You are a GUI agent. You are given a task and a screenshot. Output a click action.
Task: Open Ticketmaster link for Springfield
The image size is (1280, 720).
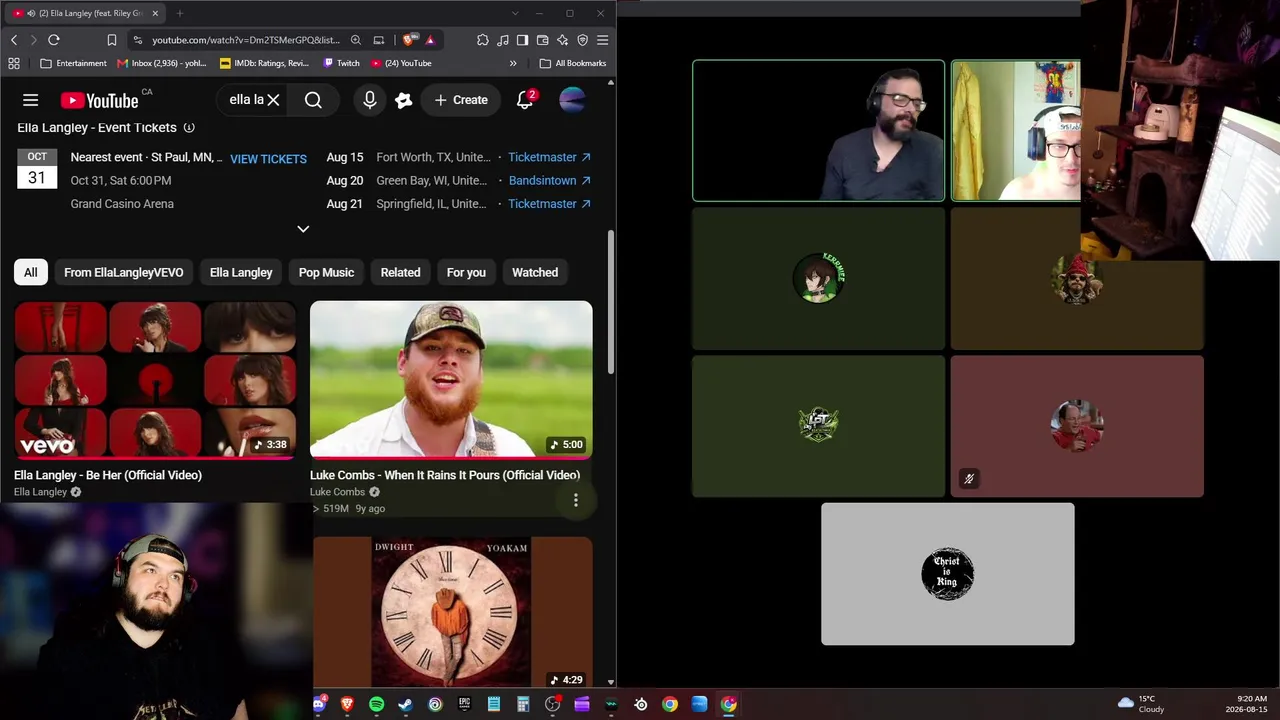[549, 203]
